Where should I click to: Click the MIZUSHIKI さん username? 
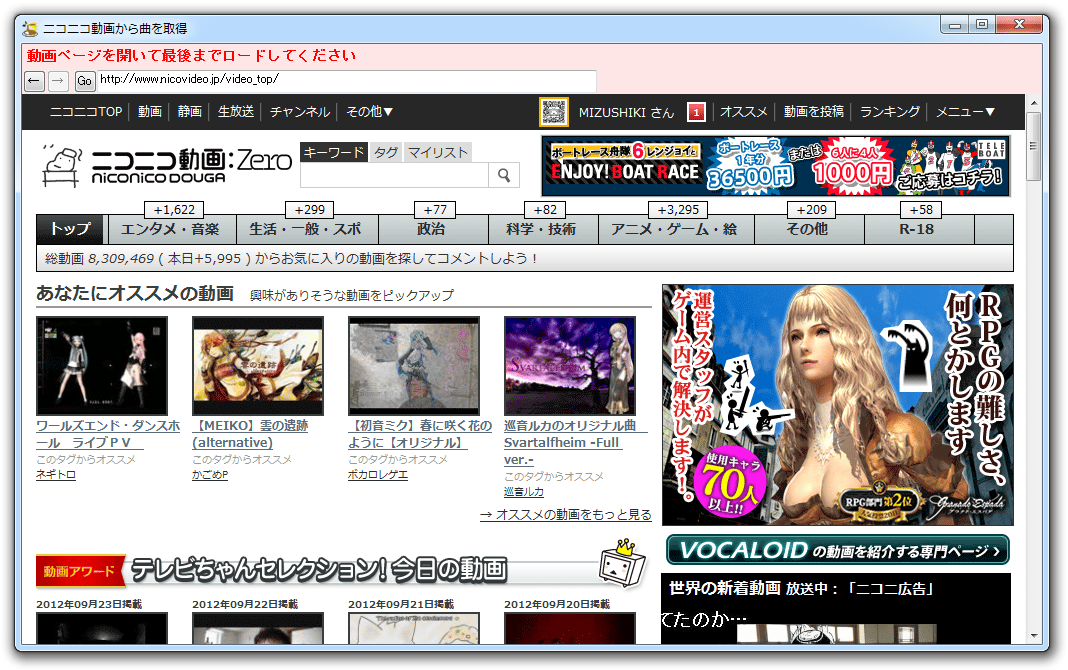(626, 112)
